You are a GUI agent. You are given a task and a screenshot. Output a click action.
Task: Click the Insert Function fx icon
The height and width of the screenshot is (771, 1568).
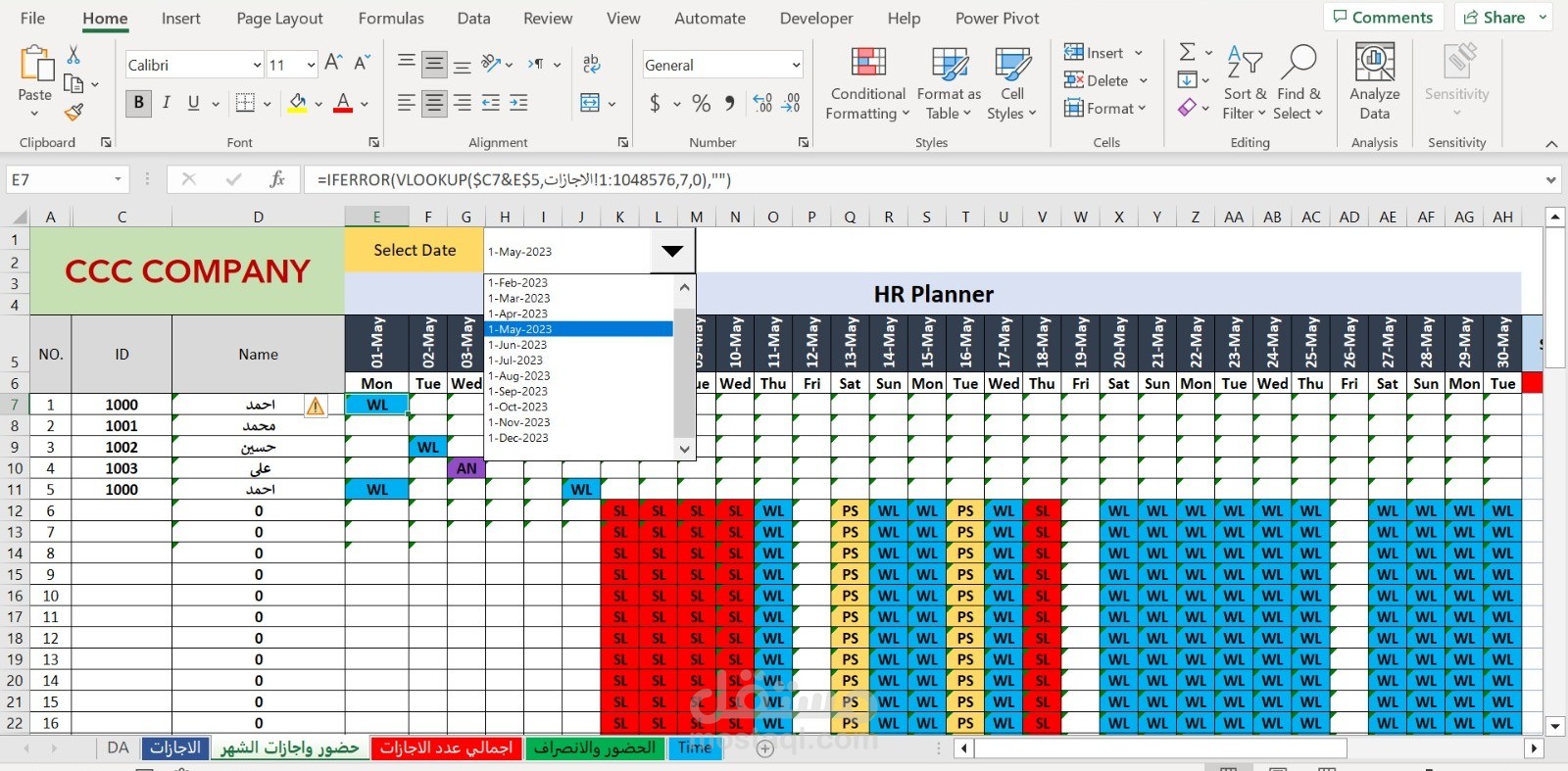pyautogui.click(x=277, y=179)
